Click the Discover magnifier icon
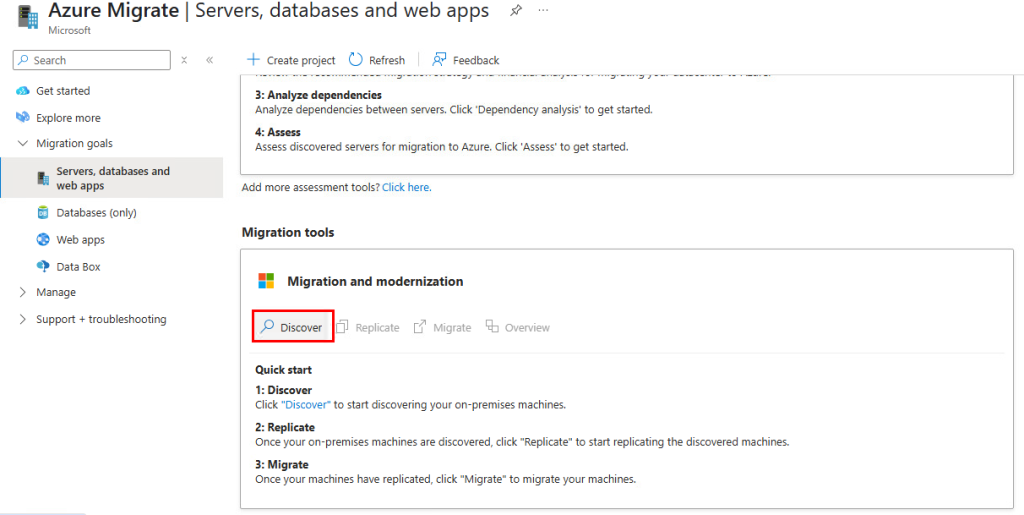This screenshot has width=1024, height=515. click(267, 327)
